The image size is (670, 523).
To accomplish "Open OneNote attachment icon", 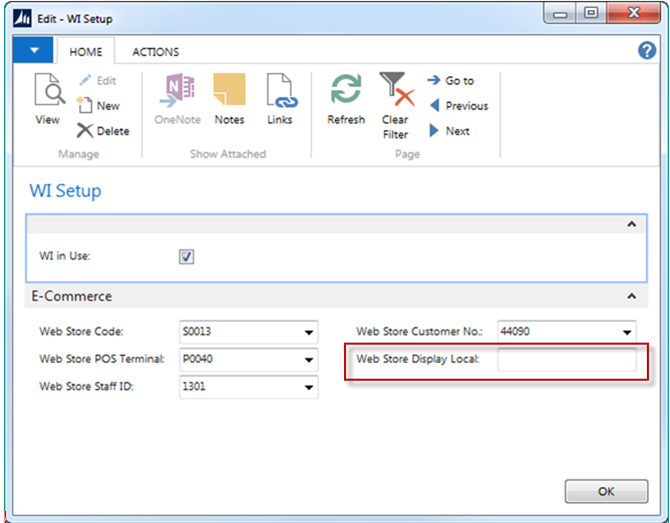I will pyautogui.click(x=177, y=90).
